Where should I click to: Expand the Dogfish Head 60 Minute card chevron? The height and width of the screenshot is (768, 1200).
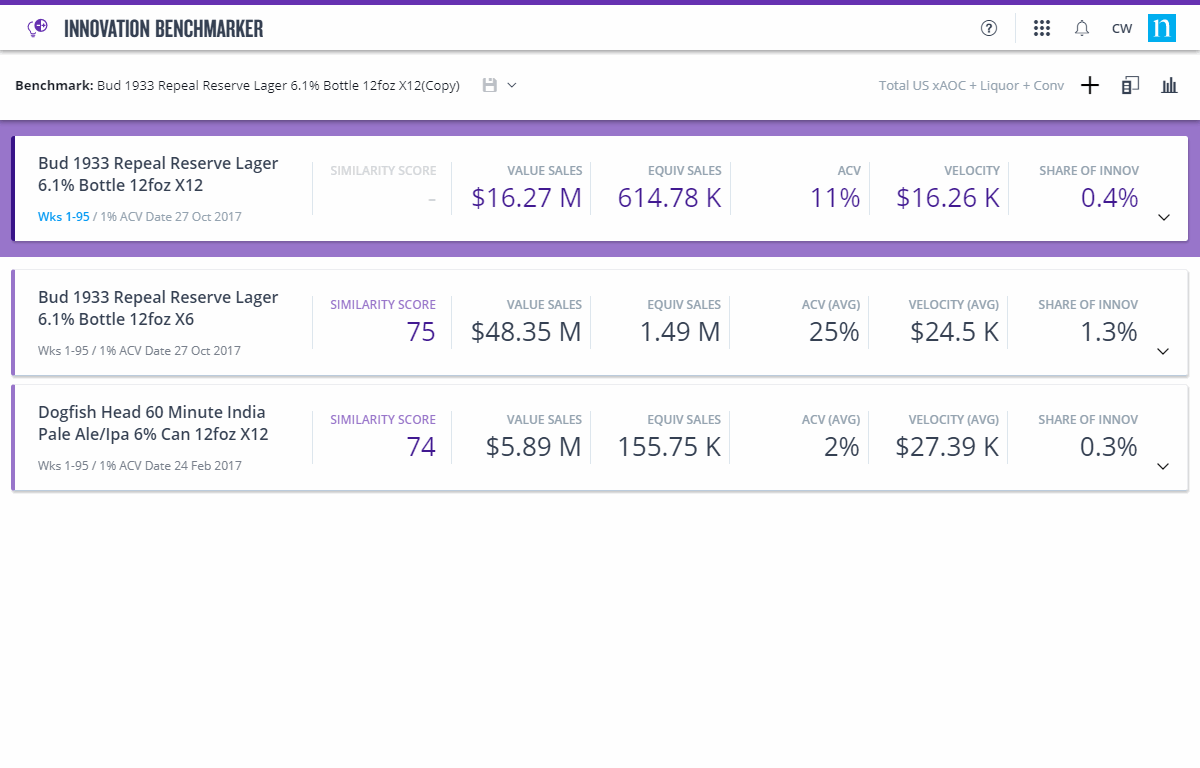(1163, 466)
